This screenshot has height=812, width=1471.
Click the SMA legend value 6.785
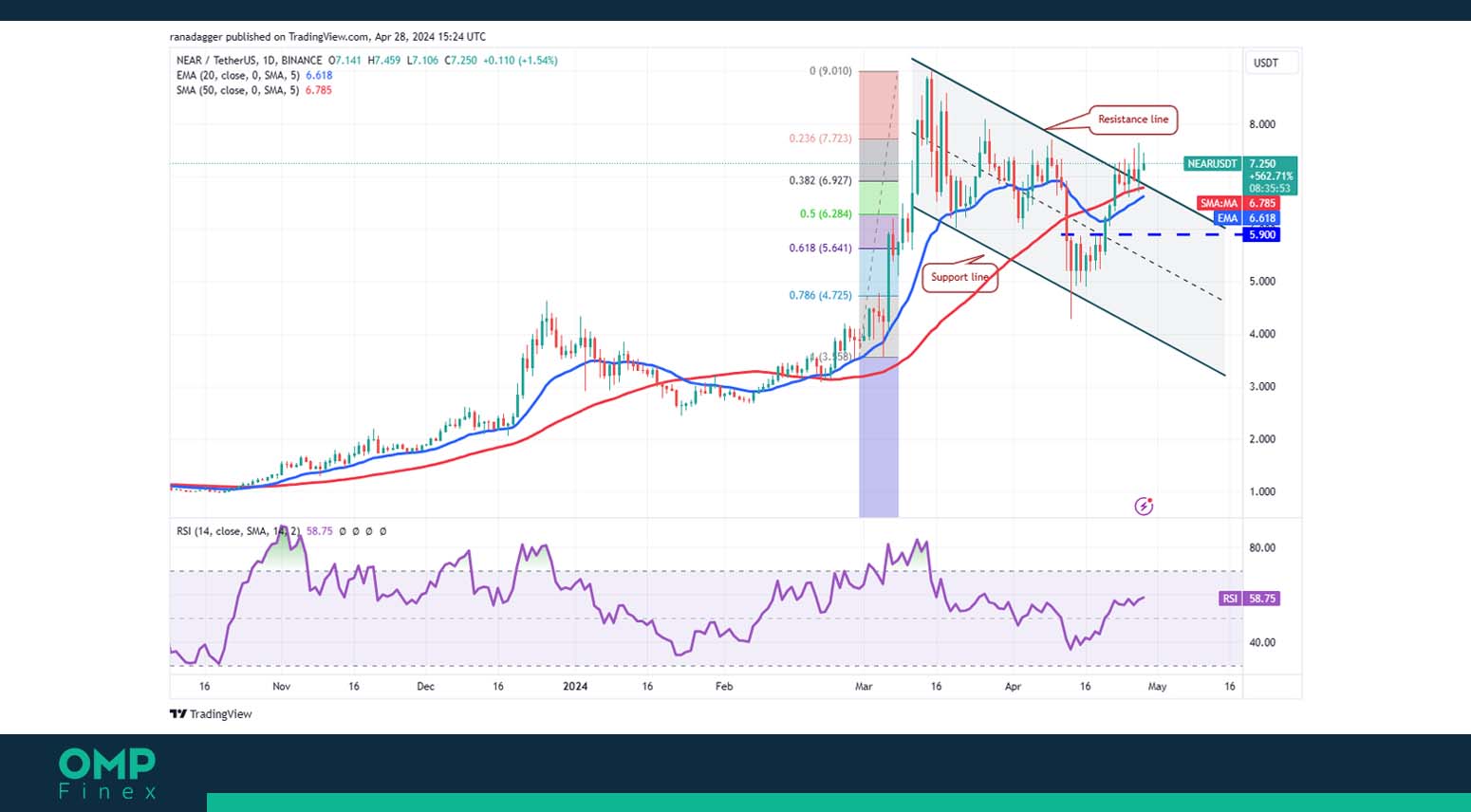pos(319,91)
